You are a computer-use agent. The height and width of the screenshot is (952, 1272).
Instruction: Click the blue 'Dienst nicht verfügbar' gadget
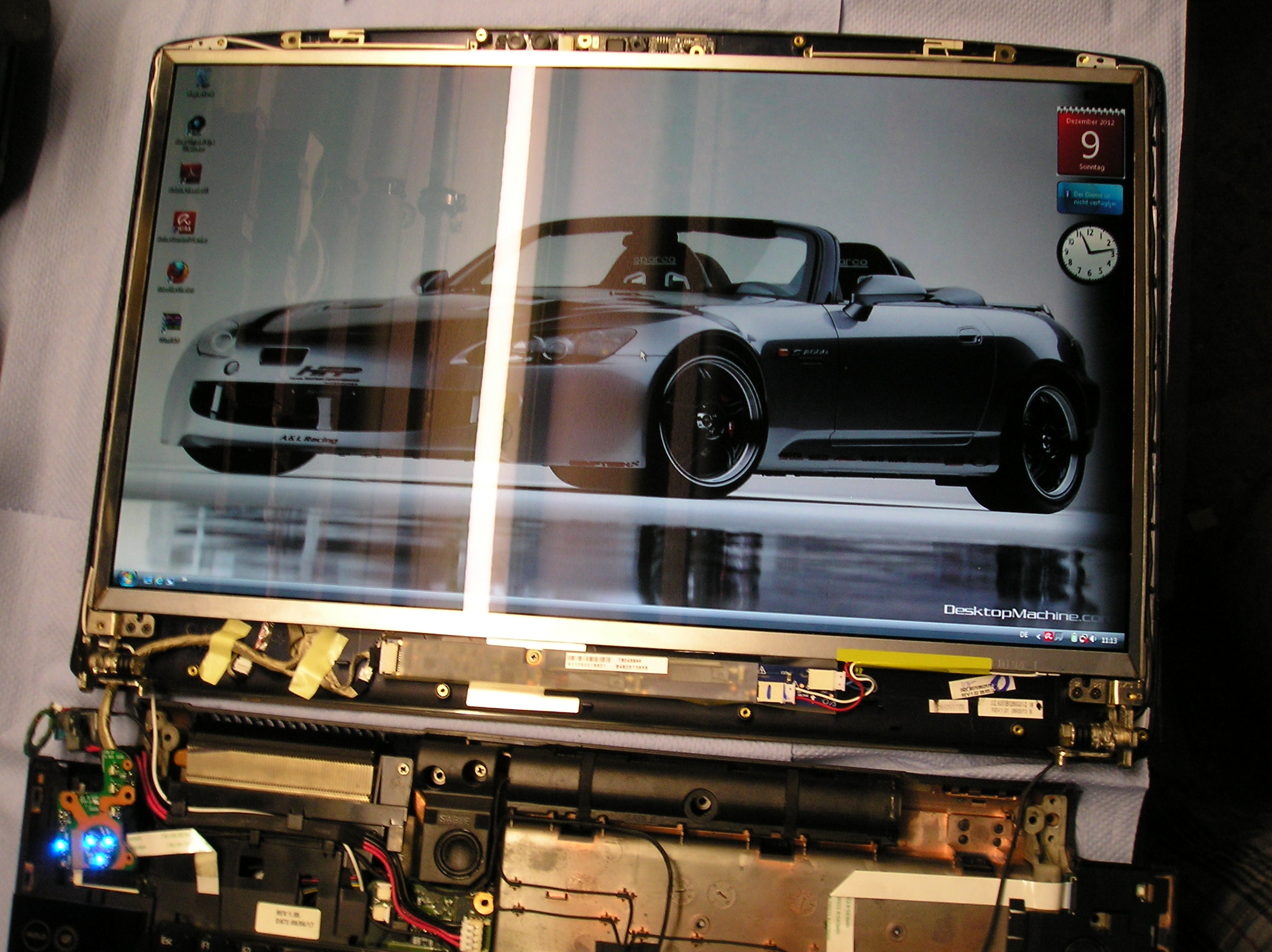tap(1089, 199)
